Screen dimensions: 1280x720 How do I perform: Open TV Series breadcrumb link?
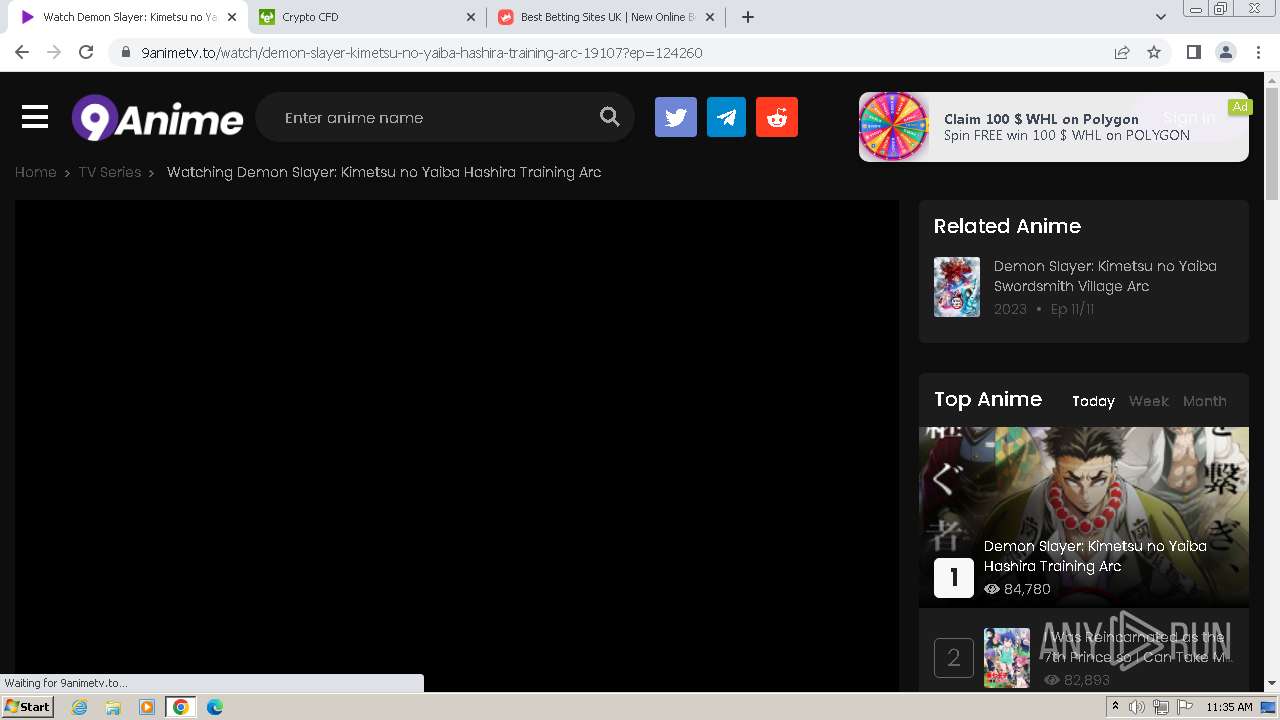110,172
